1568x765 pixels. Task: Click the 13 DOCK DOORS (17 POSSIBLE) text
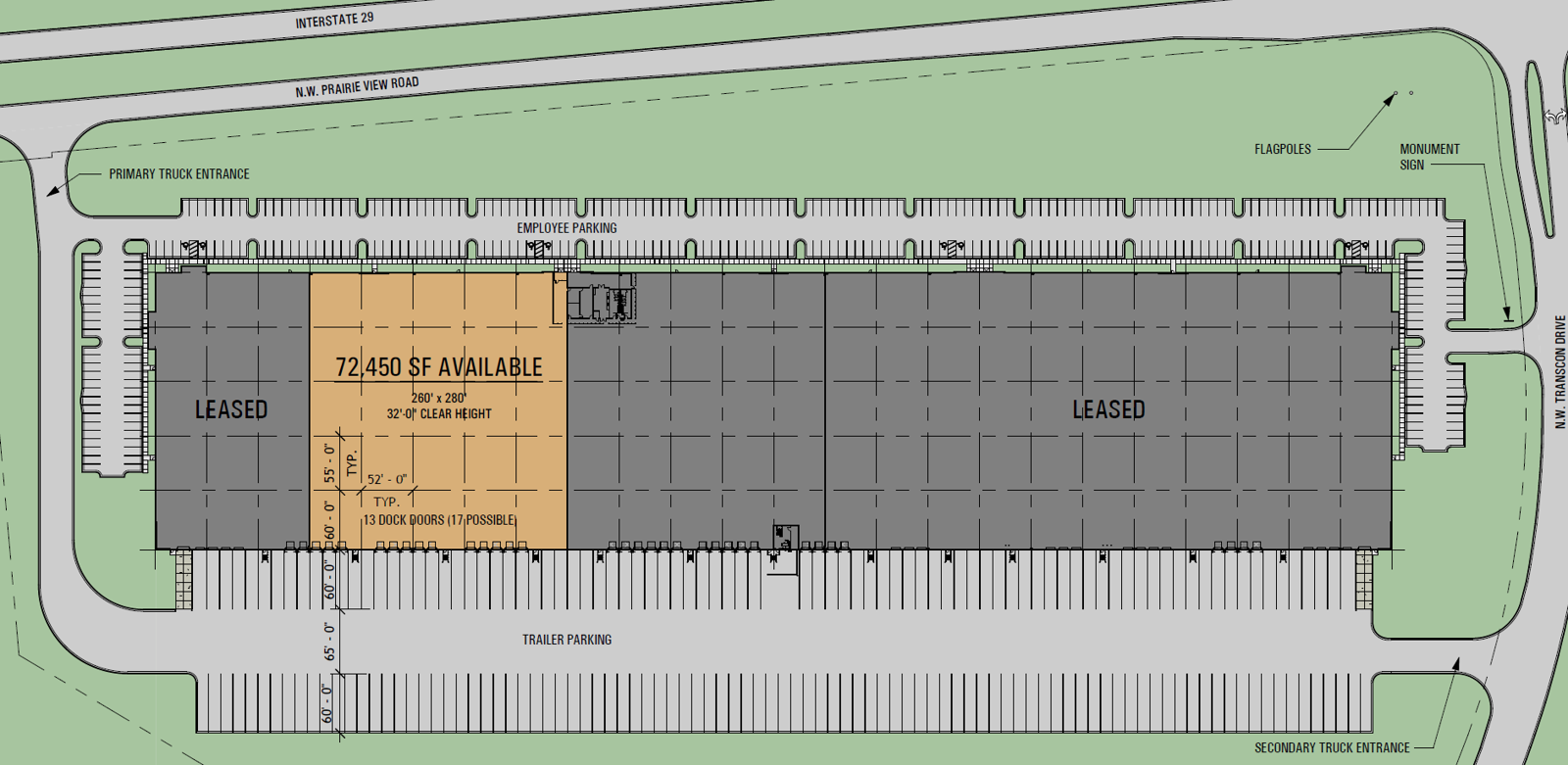tap(440, 520)
